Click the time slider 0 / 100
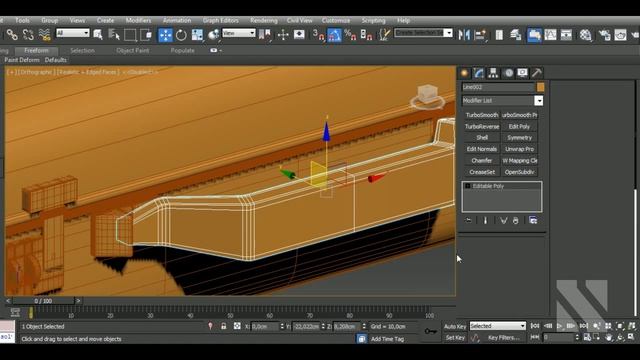 click(x=43, y=301)
